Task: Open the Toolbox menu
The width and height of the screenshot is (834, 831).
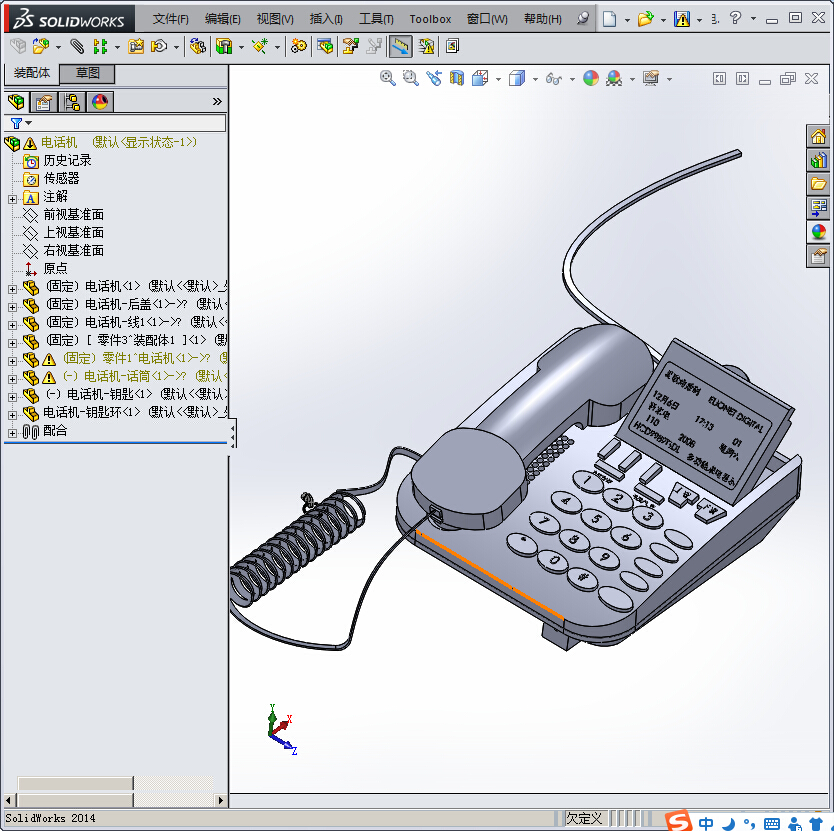Action: [x=430, y=19]
